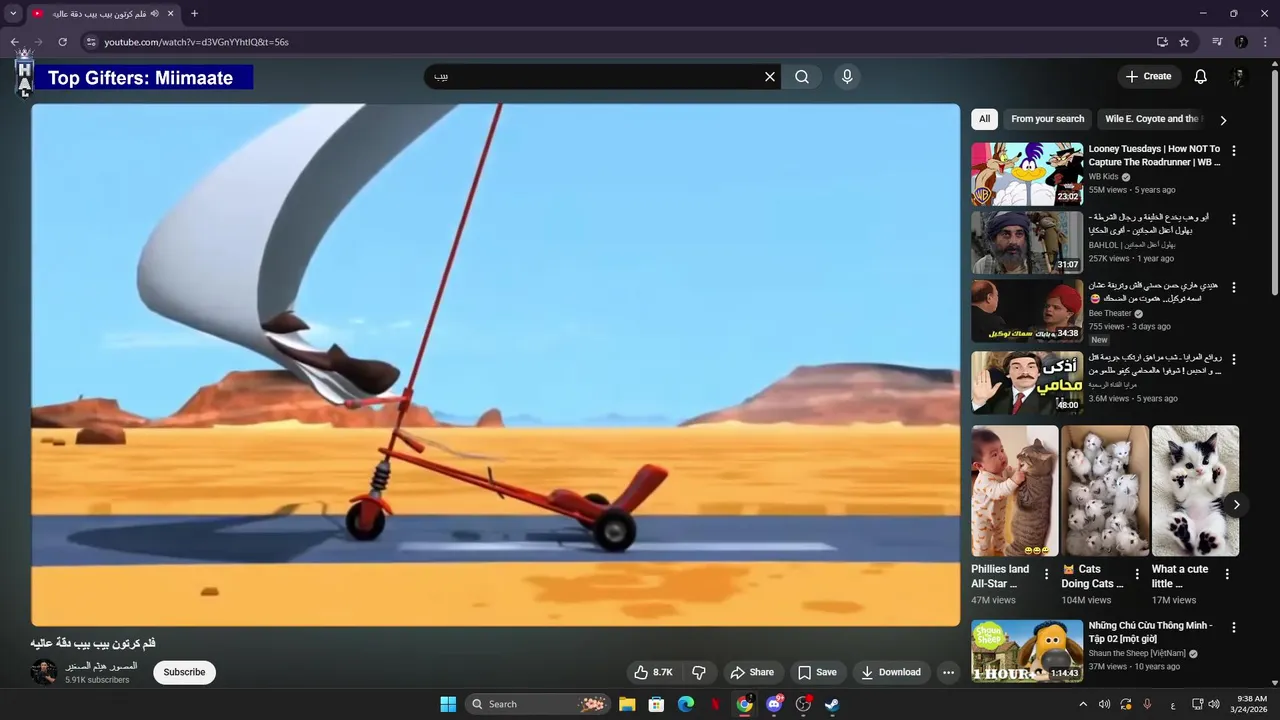Clear the YouTube search box text
The height and width of the screenshot is (720, 1280).
point(770,77)
